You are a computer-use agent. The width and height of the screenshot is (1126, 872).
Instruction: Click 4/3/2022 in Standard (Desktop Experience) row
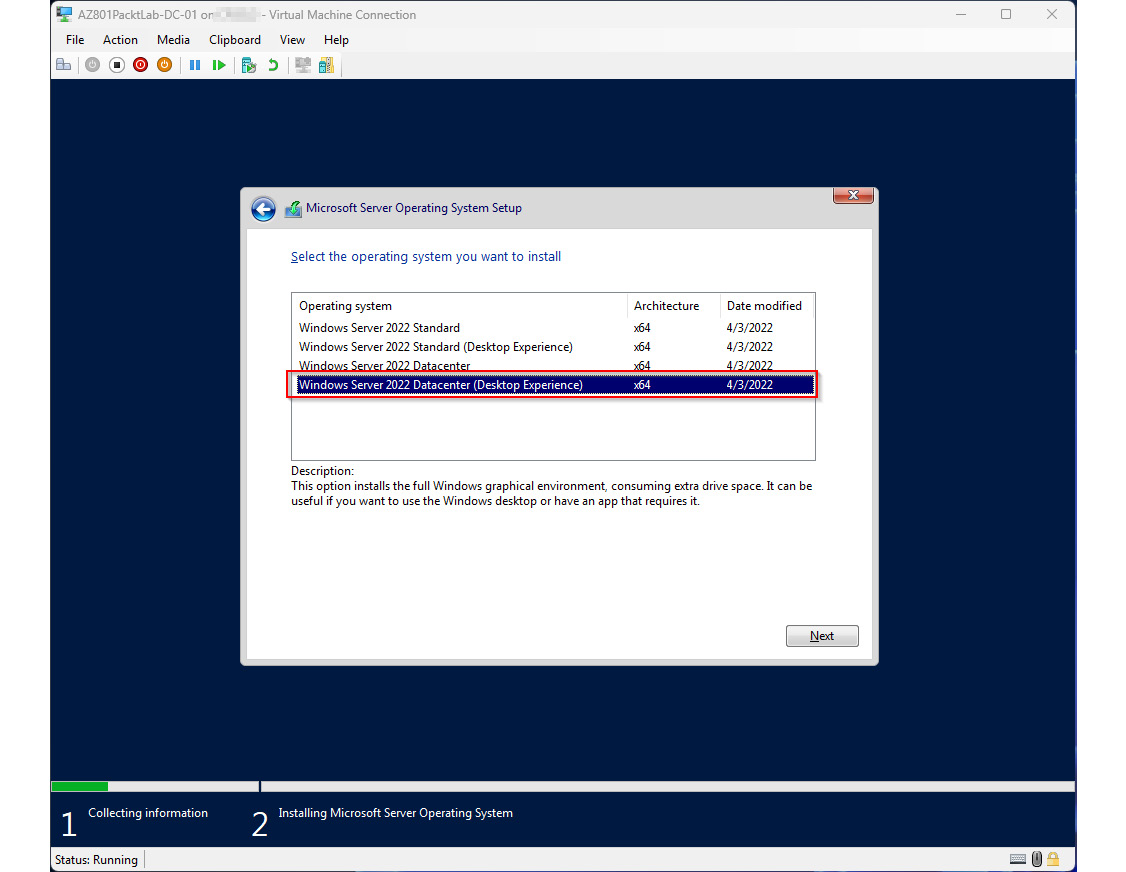coord(749,347)
